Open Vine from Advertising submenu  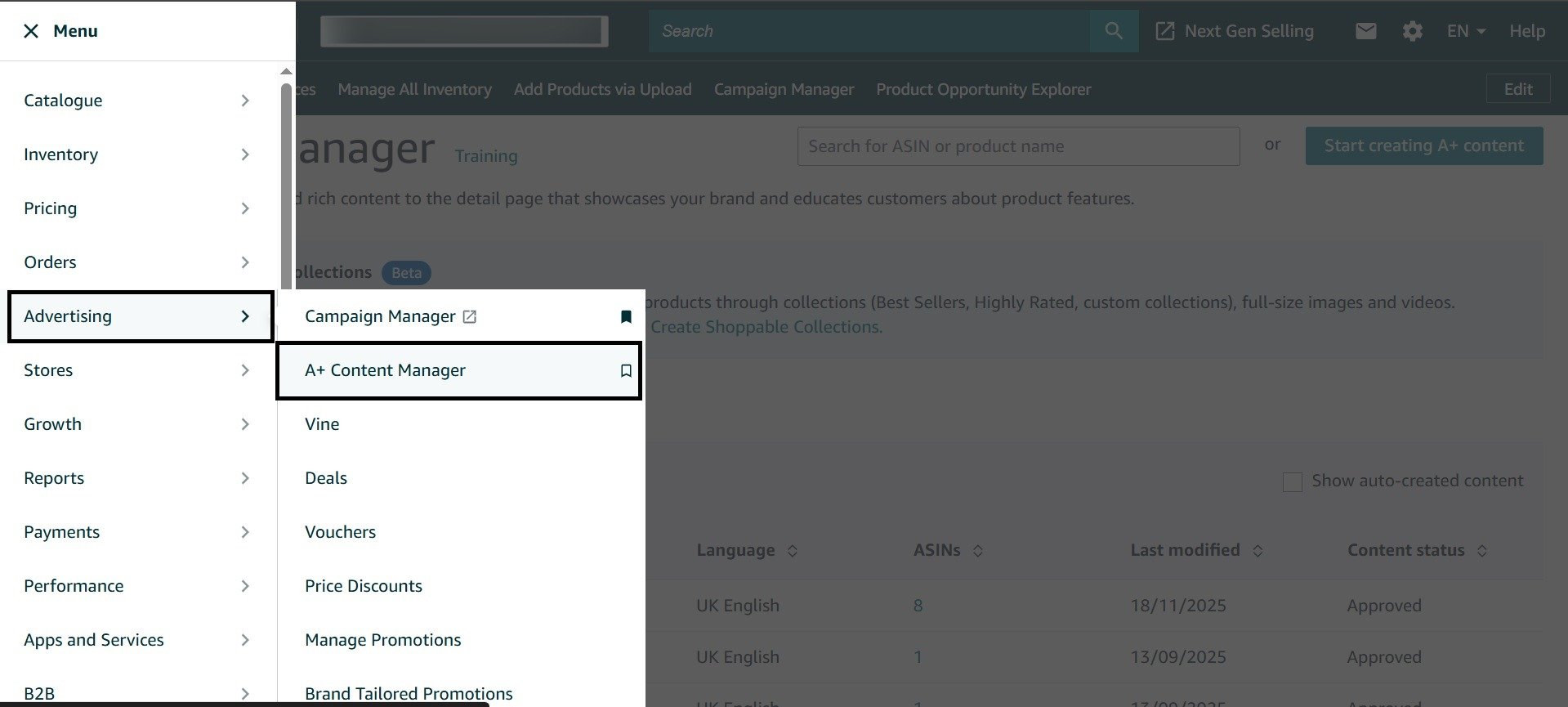[322, 424]
